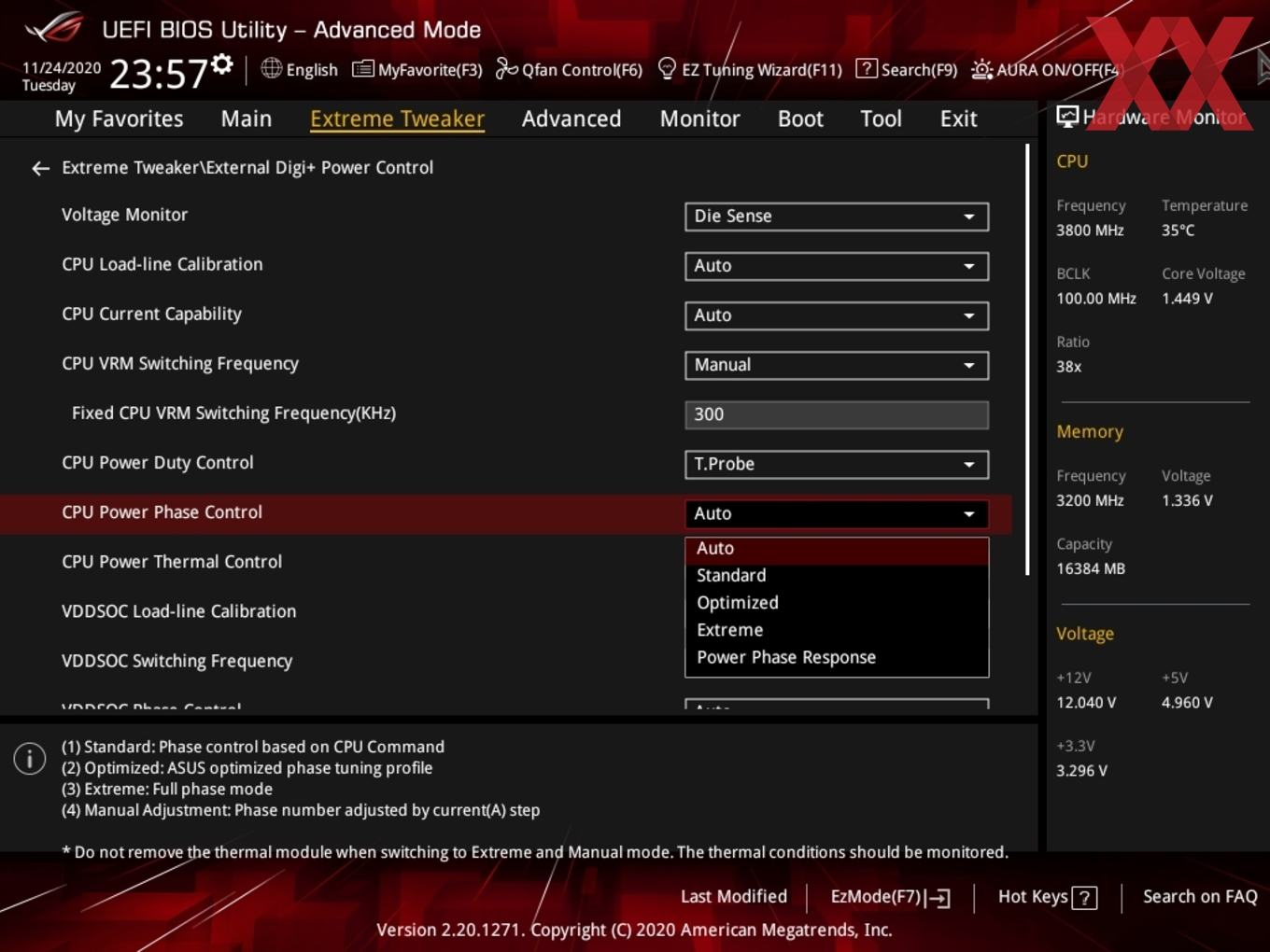Click the settings gear next to the clock
Screen dimensions: 1270x952
pos(222,64)
